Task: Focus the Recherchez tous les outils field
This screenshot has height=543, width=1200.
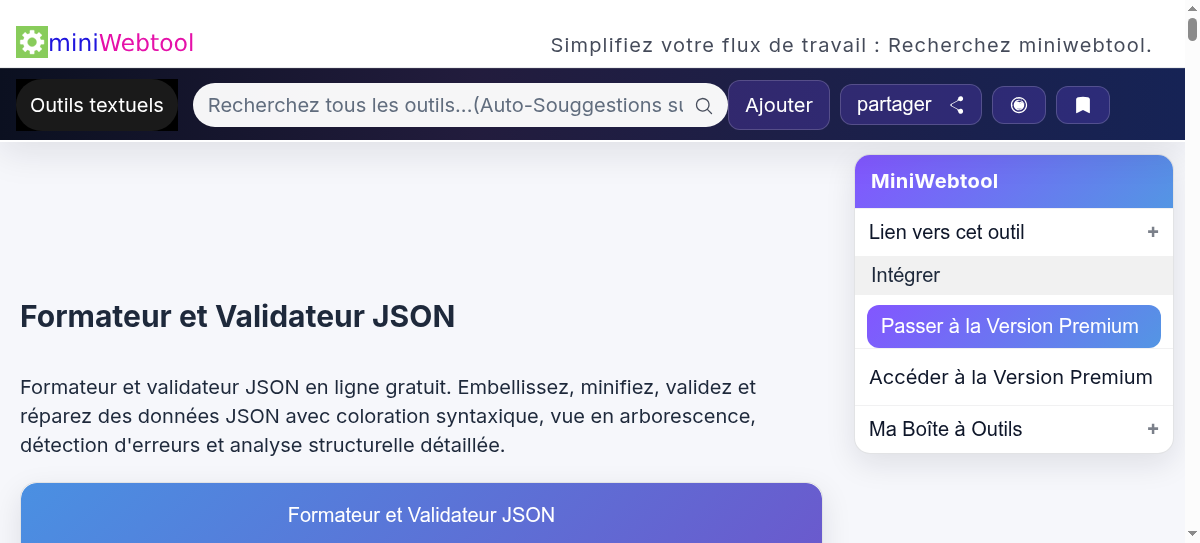Action: tap(446, 105)
